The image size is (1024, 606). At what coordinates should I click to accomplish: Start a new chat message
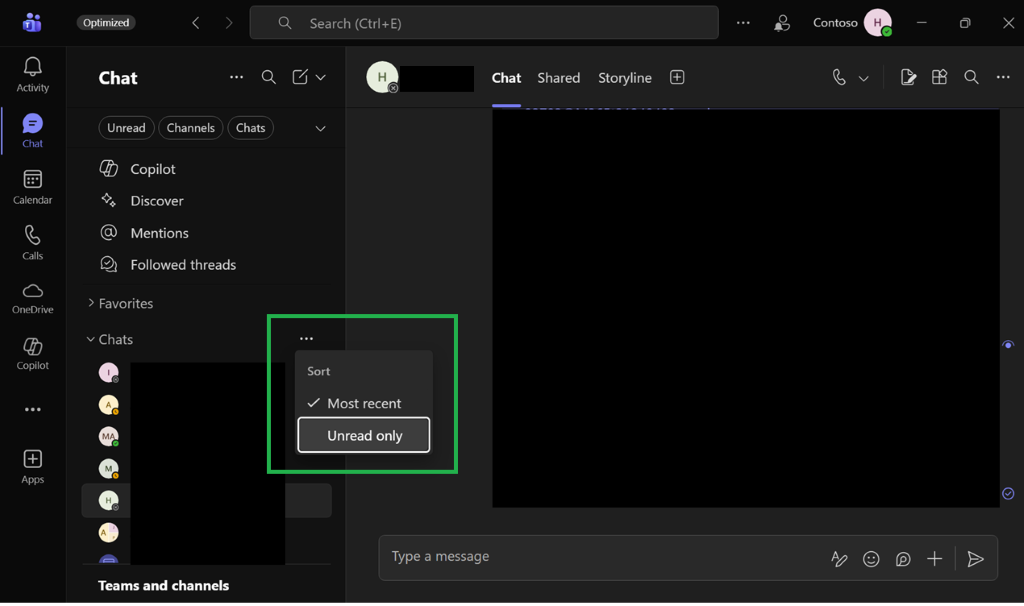pyautogui.click(x=300, y=77)
